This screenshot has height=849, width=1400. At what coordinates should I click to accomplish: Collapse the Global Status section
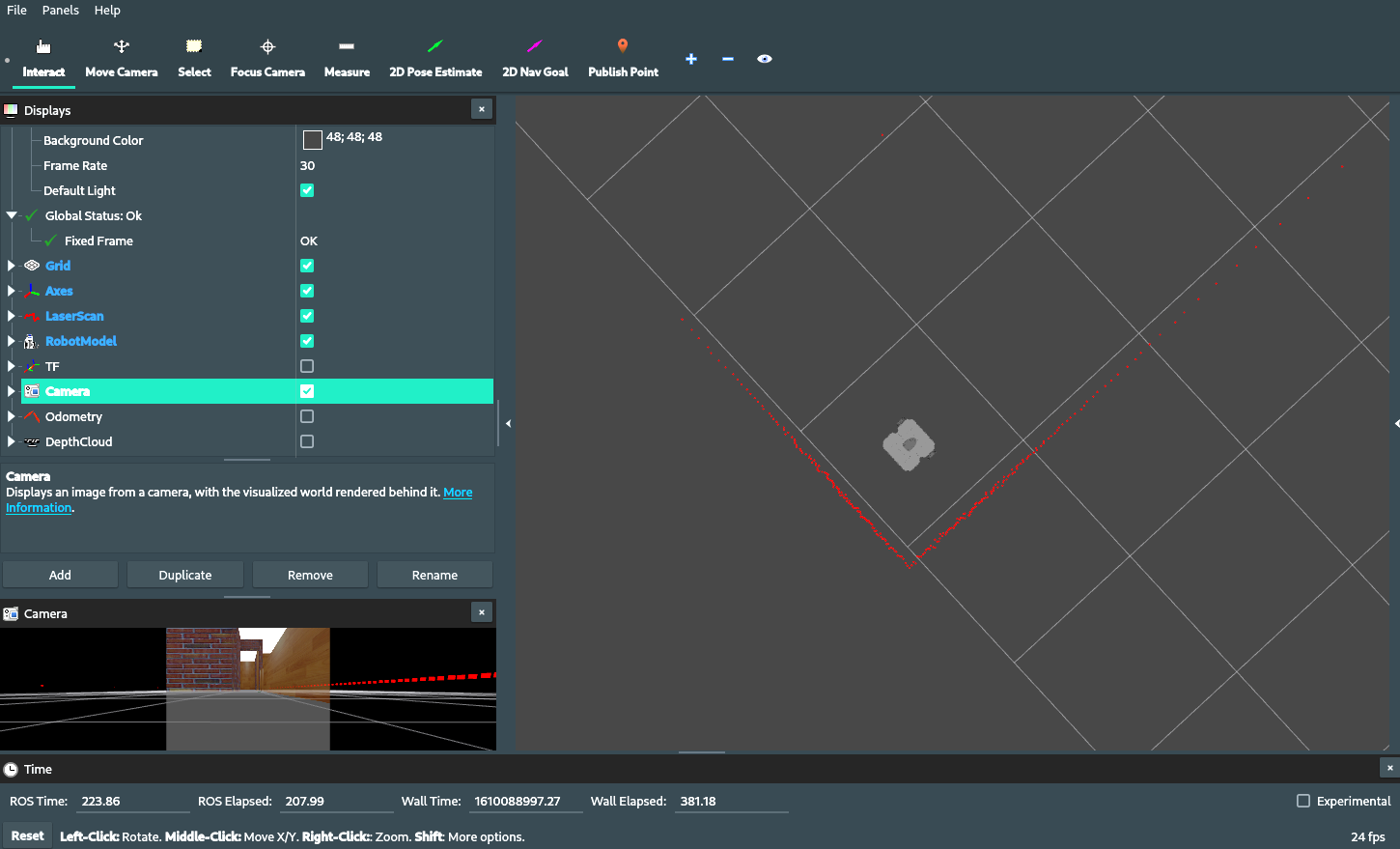point(12,215)
